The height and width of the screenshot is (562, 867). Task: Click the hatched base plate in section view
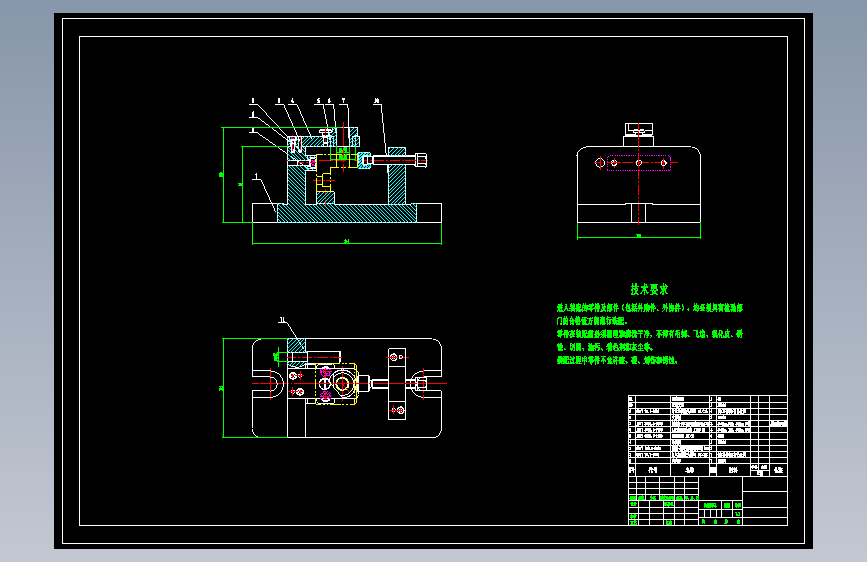click(347, 213)
